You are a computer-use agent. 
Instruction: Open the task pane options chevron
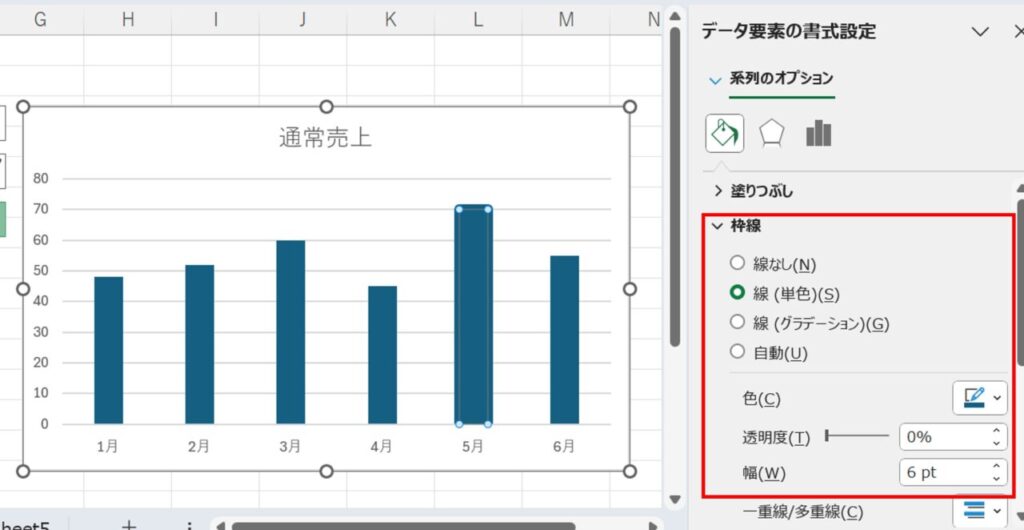click(x=980, y=31)
